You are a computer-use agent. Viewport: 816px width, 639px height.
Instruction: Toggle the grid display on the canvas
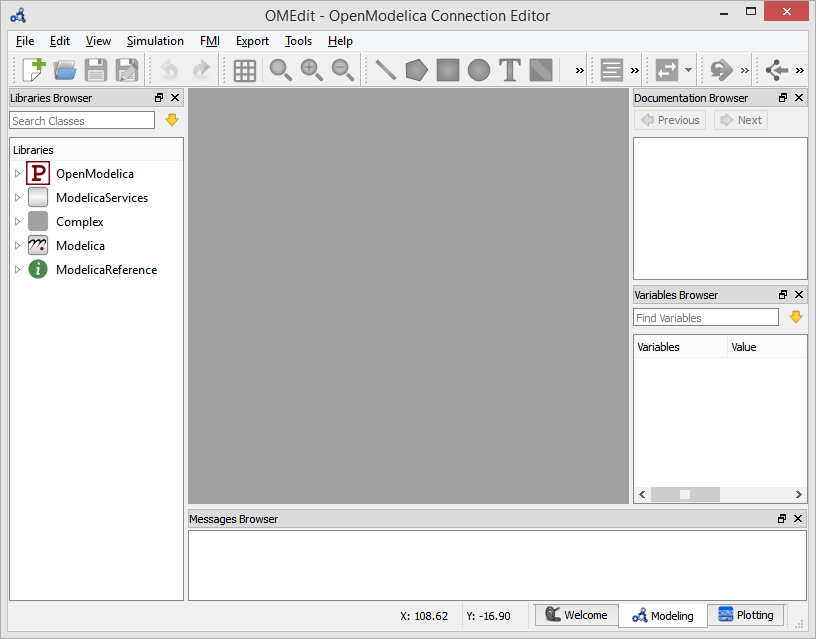[x=244, y=70]
